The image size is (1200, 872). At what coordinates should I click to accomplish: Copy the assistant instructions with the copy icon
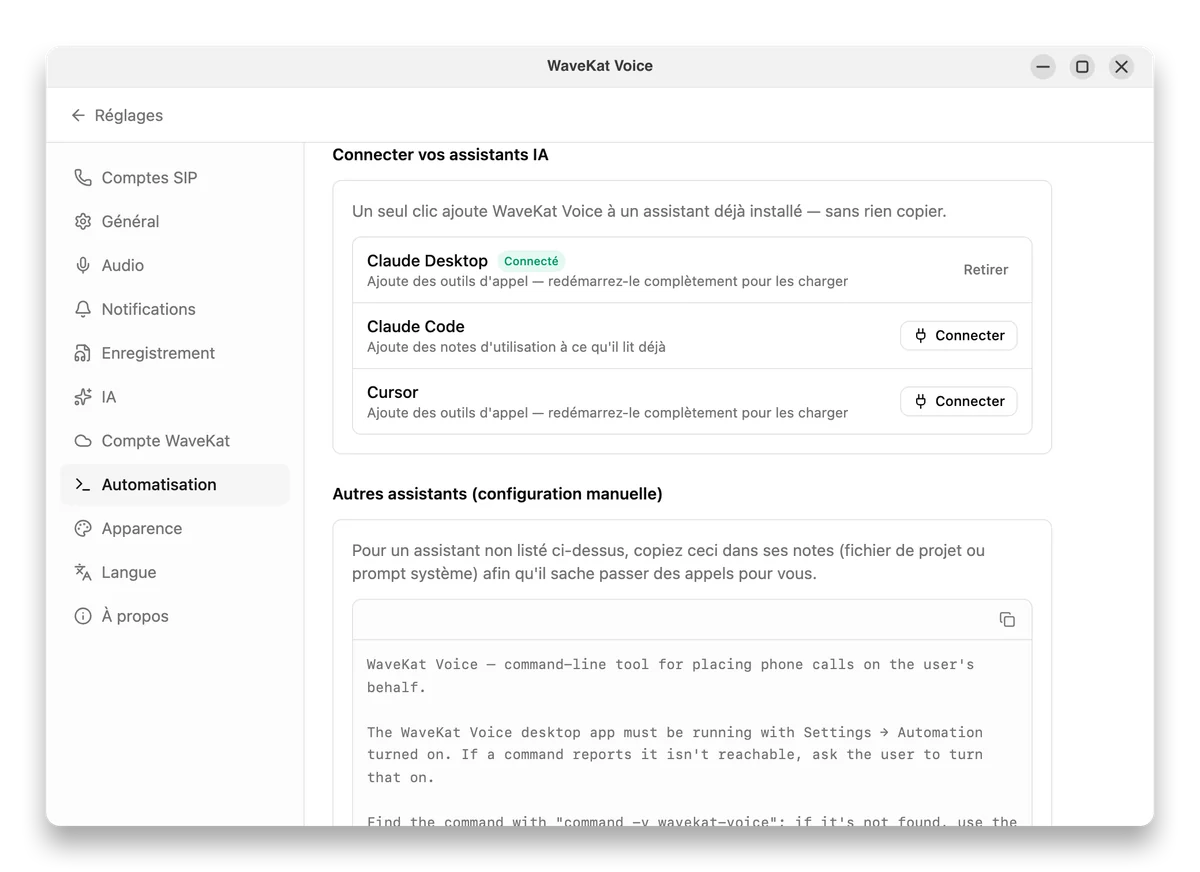click(1007, 620)
